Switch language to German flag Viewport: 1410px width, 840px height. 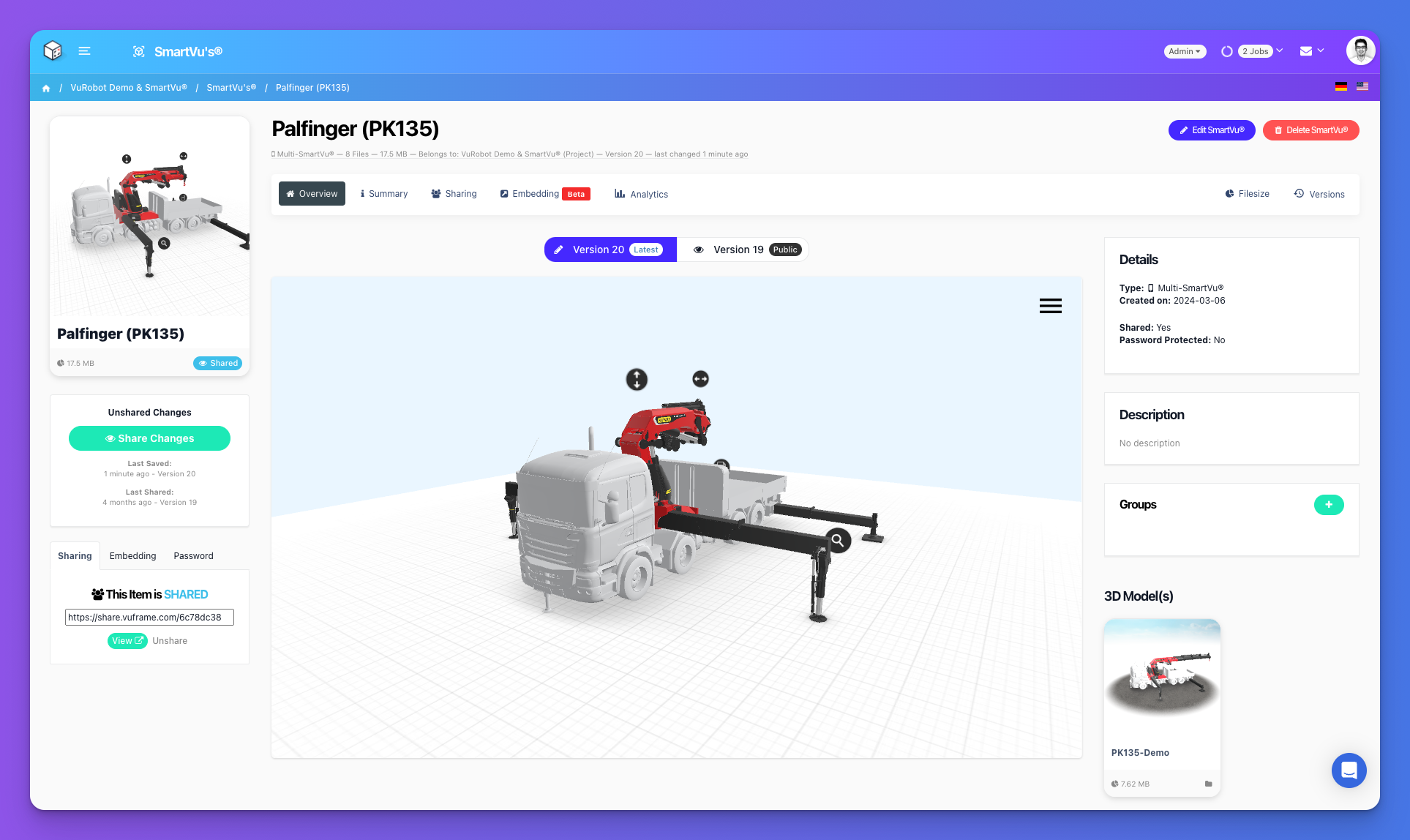(x=1341, y=86)
